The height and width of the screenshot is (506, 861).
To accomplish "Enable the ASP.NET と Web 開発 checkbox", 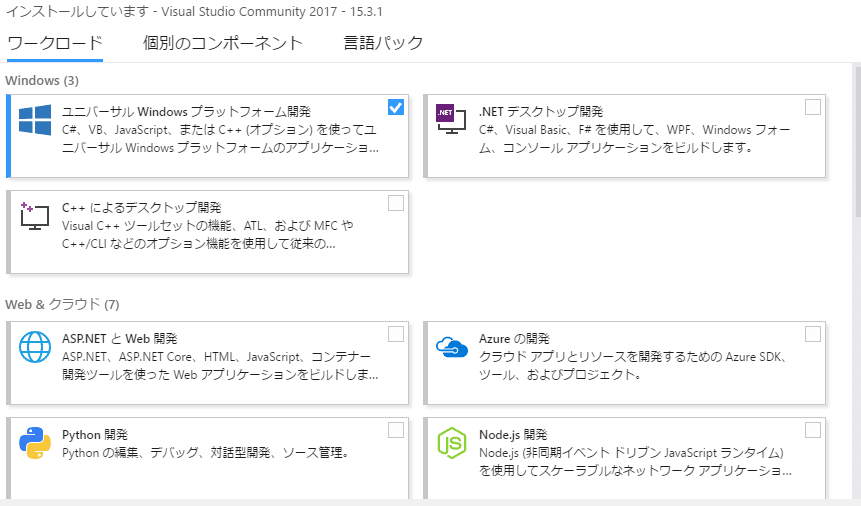I will pyautogui.click(x=395, y=334).
